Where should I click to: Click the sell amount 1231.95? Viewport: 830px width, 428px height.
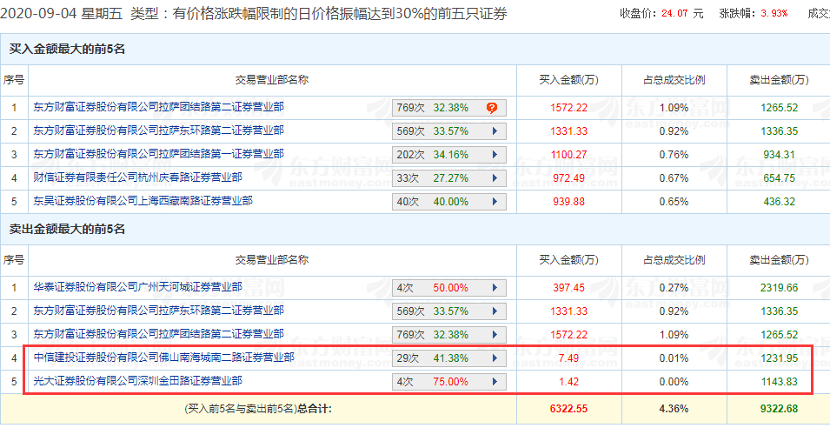[780, 358]
